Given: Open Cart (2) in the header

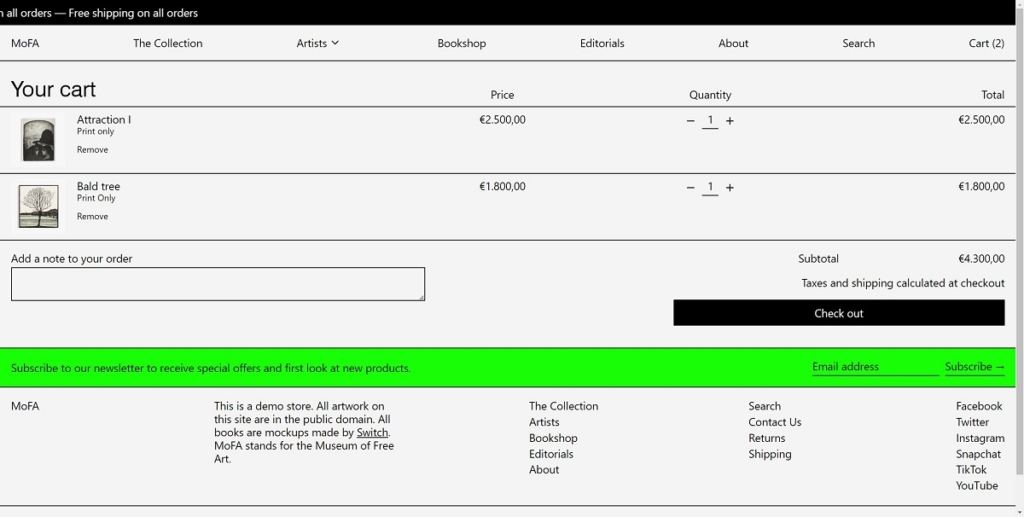Looking at the screenshot, I should pyautogui.click(x=986, y=43).
